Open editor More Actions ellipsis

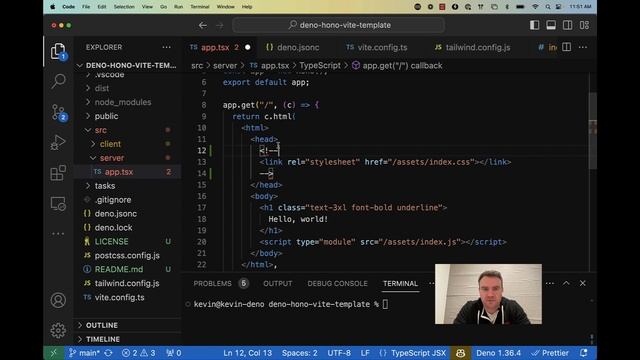(583, 47)
